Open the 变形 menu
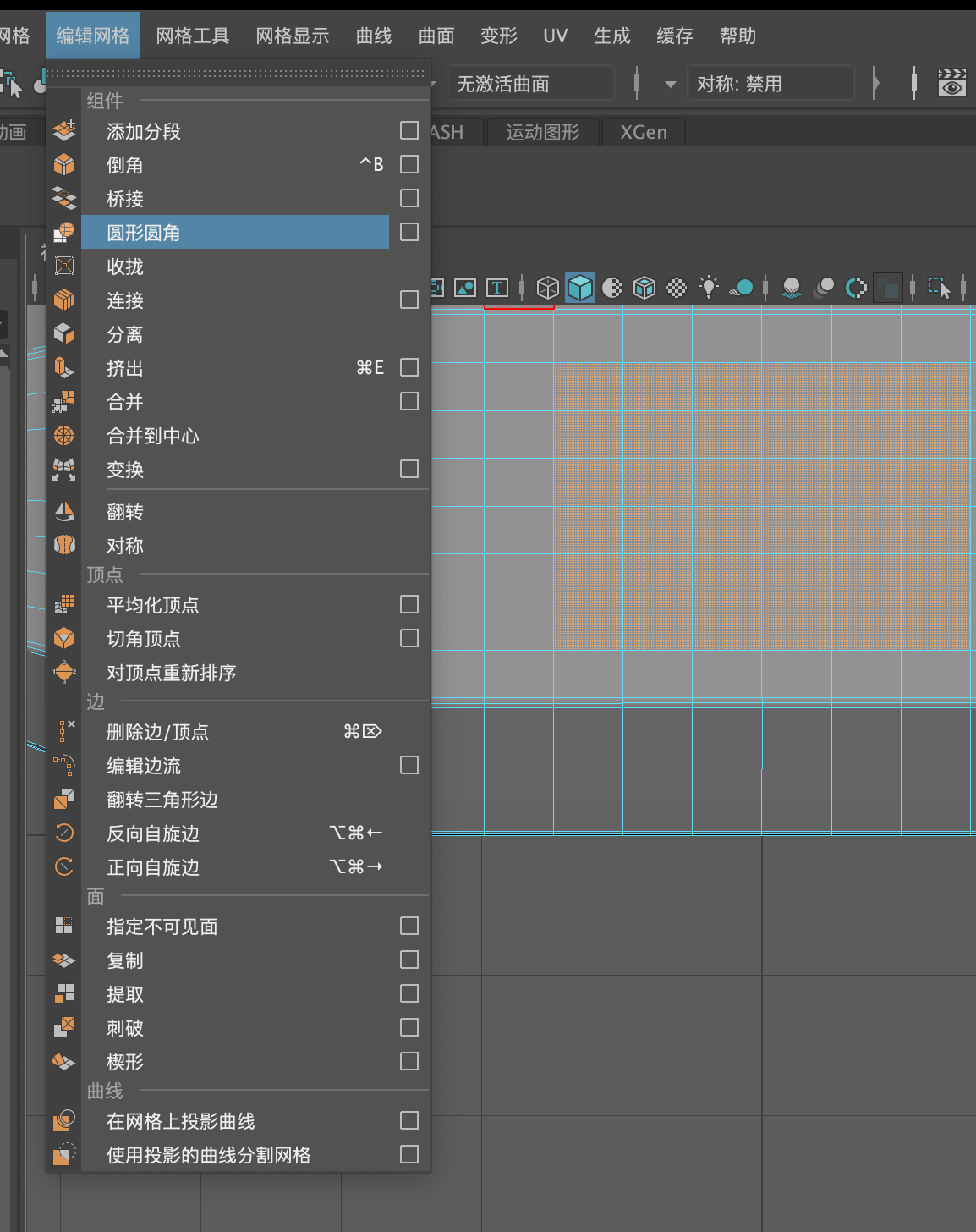 (499, 36)
